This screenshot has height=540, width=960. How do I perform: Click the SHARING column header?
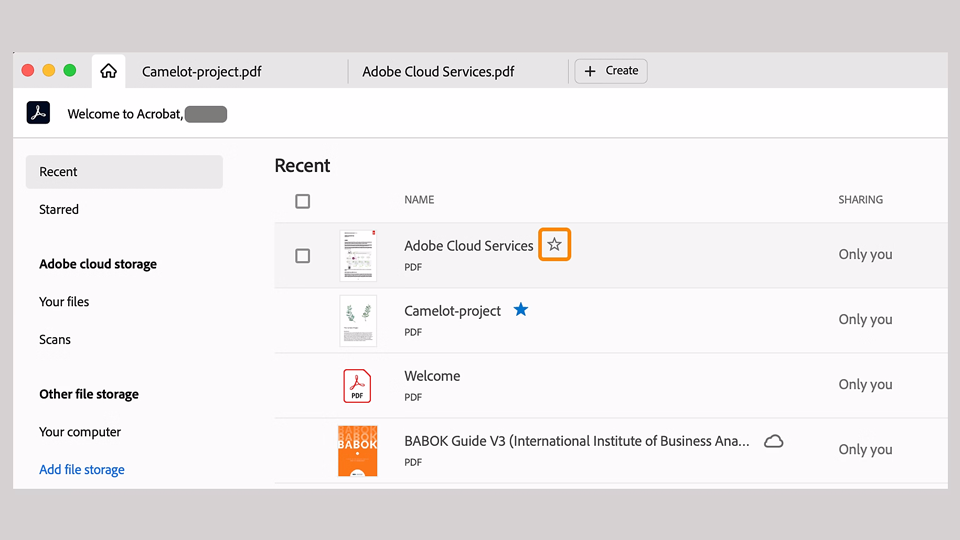[861, 200]
